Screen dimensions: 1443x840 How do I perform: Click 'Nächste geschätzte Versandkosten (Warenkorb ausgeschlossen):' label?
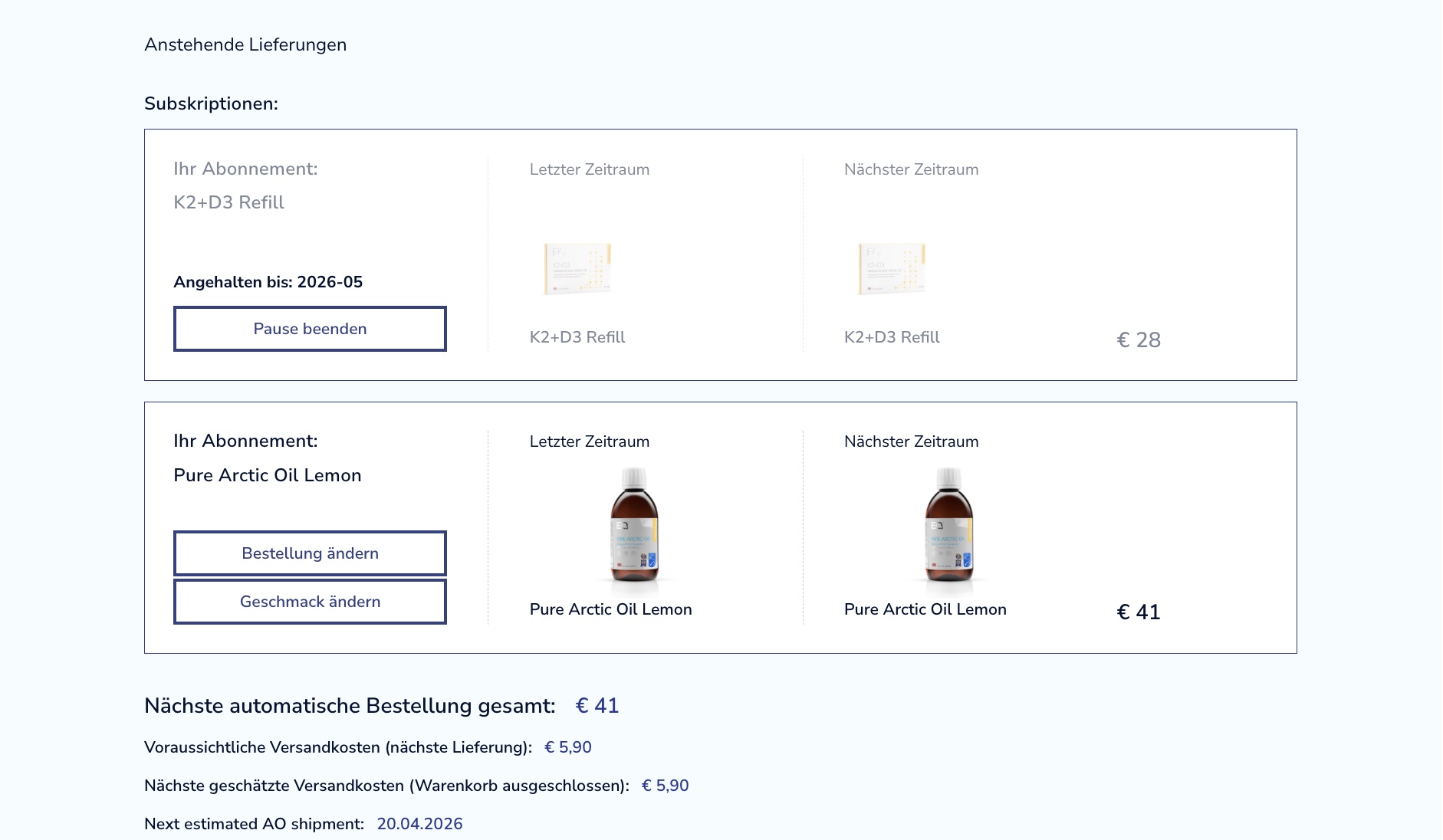(386, 786)
